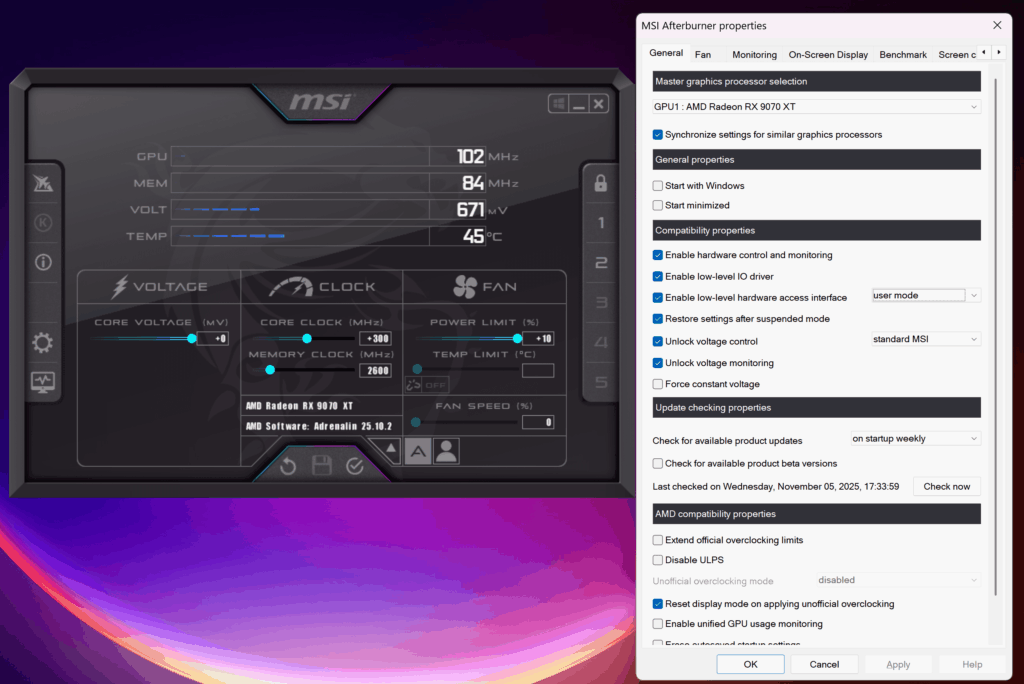Click the Windows startup icon in Afterburner
Image resolution: width=1024 pixels, height=684 pixels.
558,104
